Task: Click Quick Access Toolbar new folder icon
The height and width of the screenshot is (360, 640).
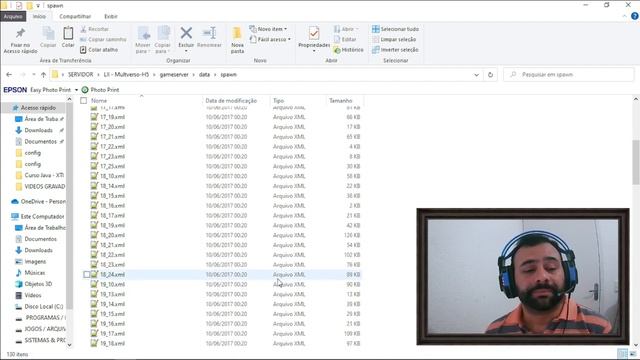Action: (x=29, y=6)
